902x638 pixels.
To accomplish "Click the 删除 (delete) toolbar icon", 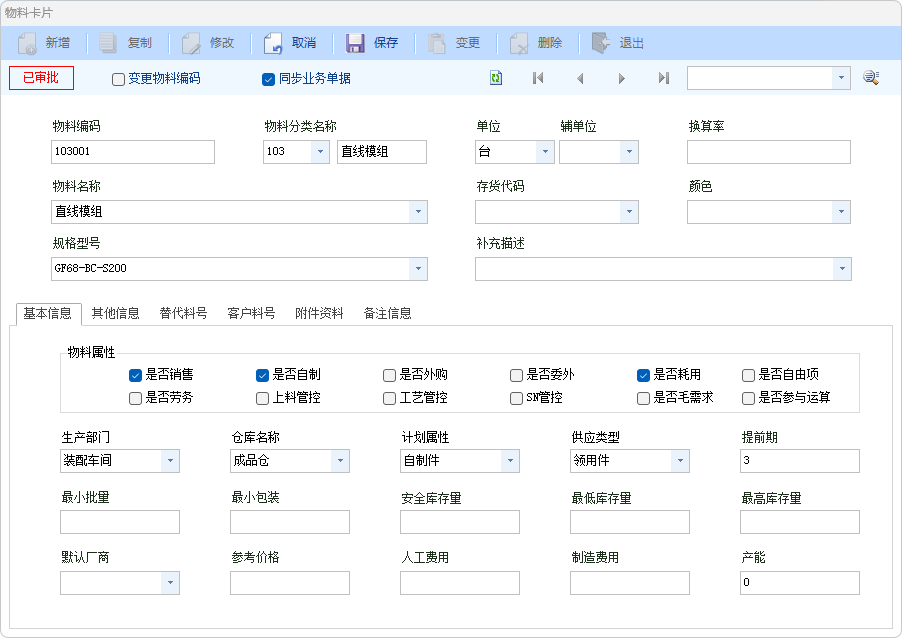I will pos(519,43).
